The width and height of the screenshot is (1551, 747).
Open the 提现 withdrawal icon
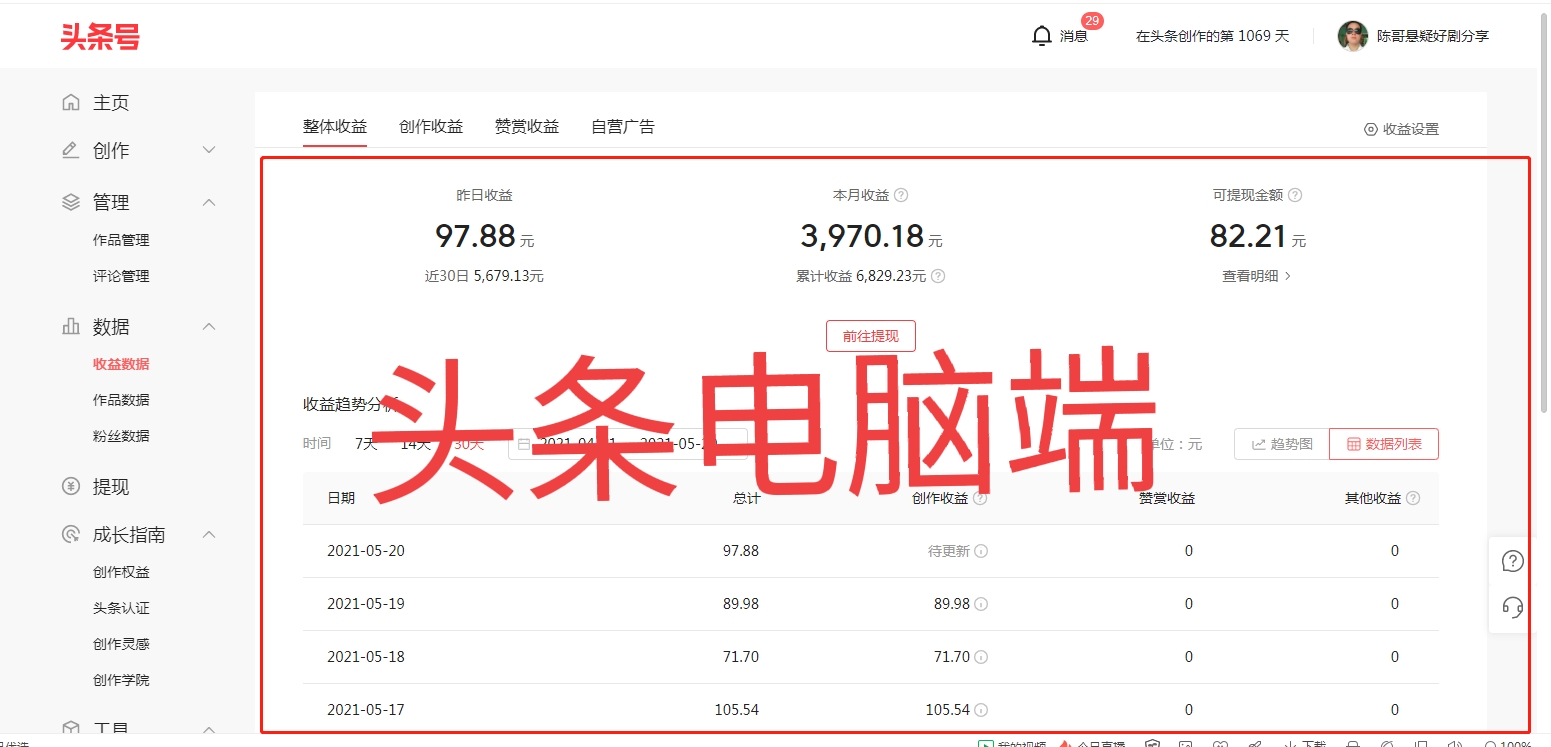[x=70, y=486]
